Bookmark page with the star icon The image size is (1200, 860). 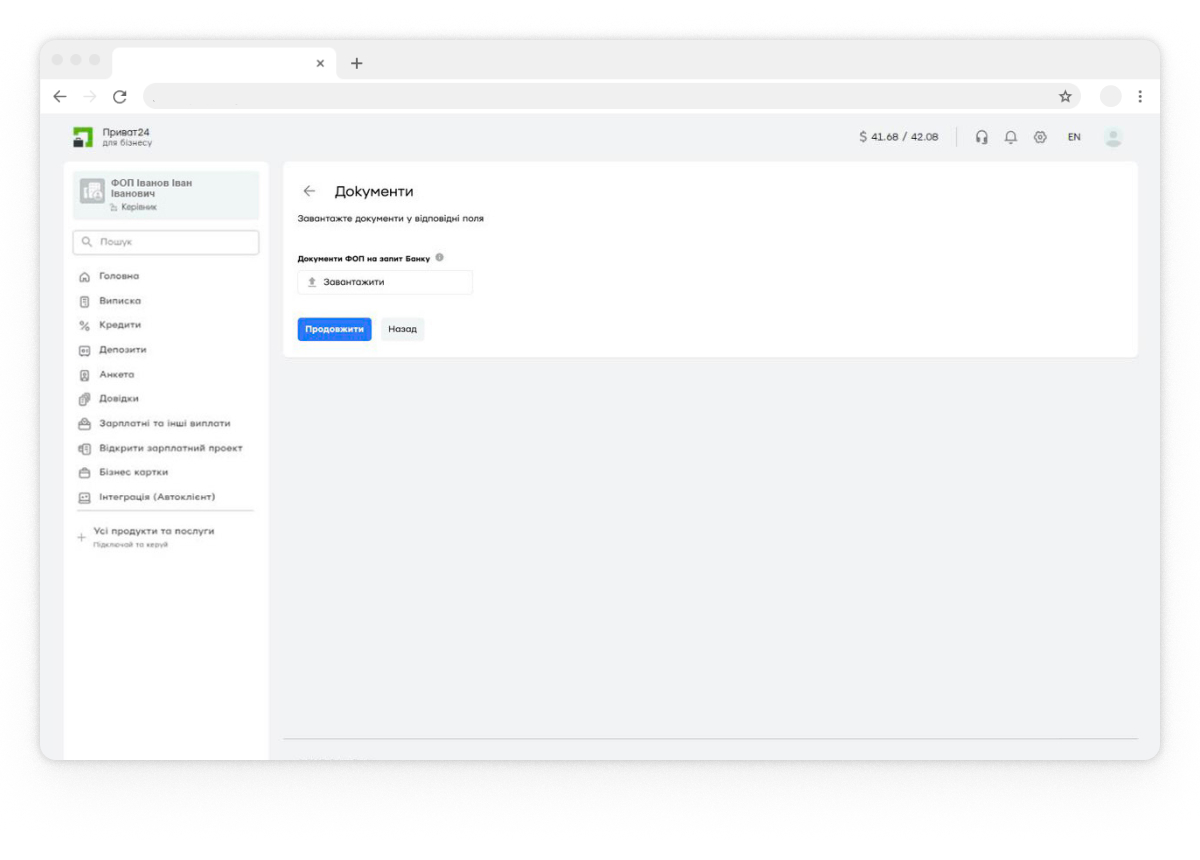pyautogui.click(x=1065, y=96)
